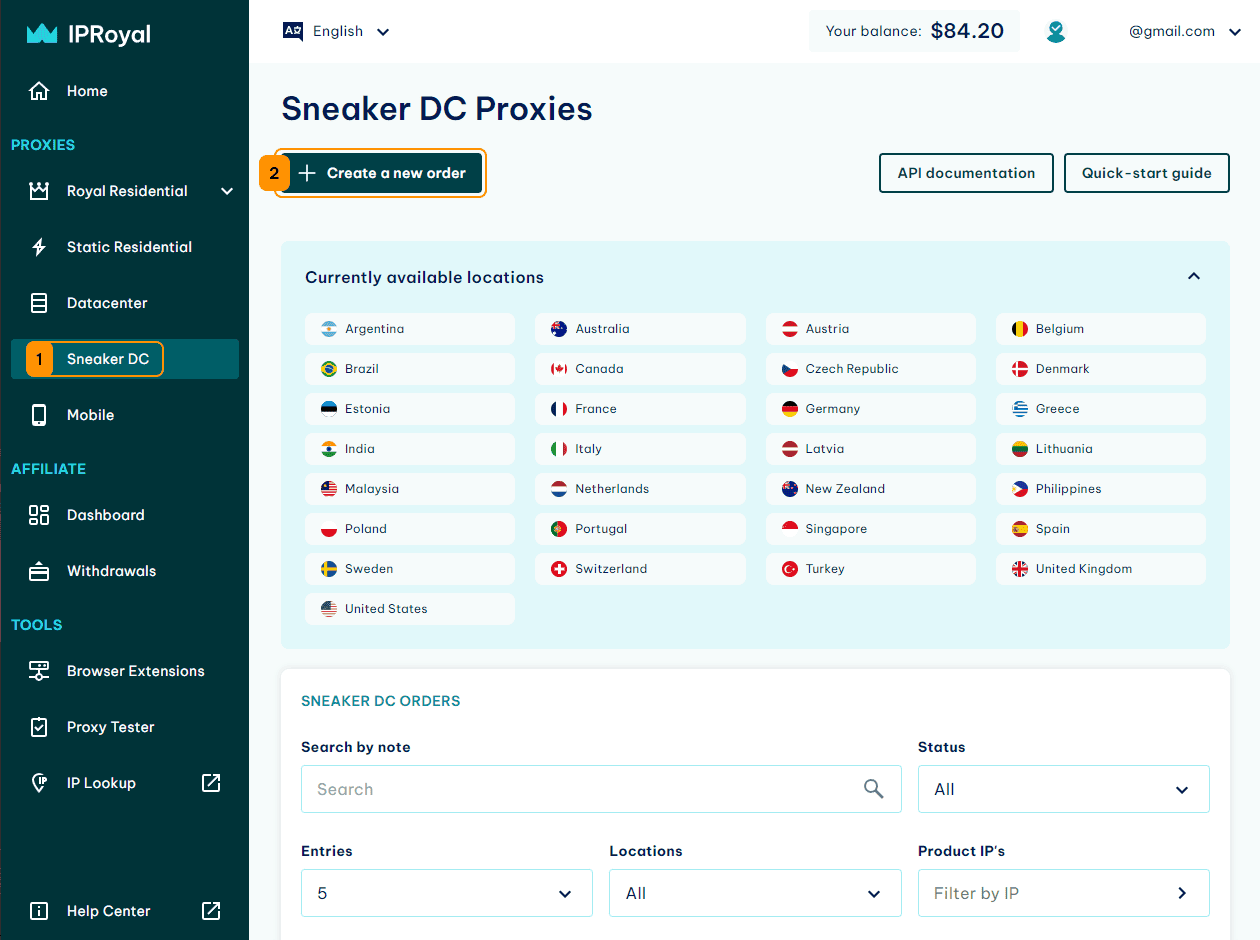Click the Search by note field
Screen dimensions: 1260x940
[x=601, y=789]
